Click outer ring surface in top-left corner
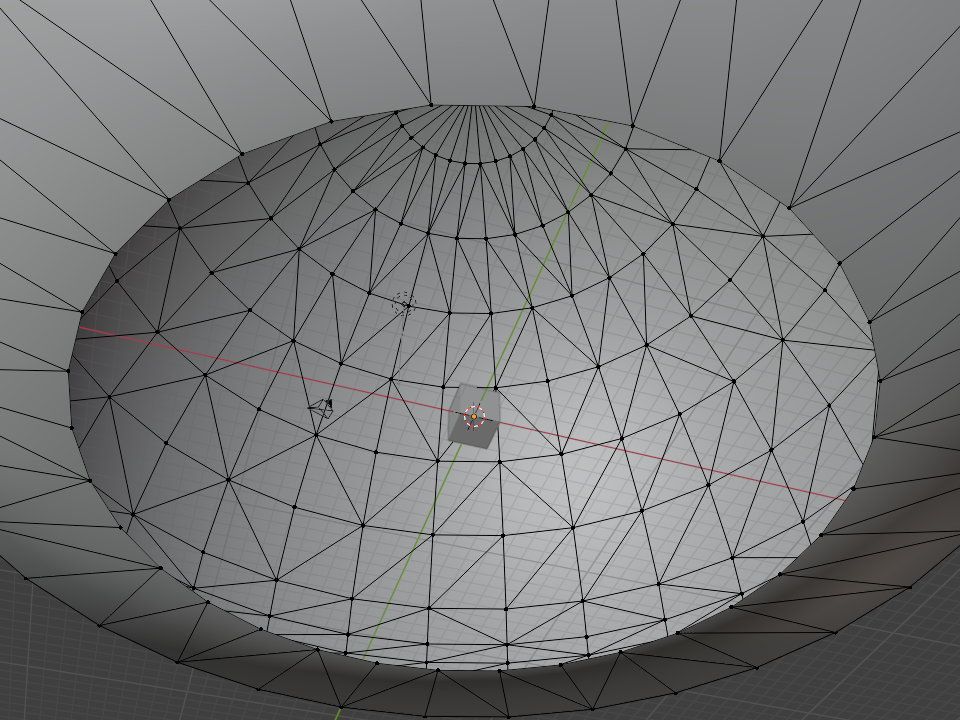 [60, 60]
